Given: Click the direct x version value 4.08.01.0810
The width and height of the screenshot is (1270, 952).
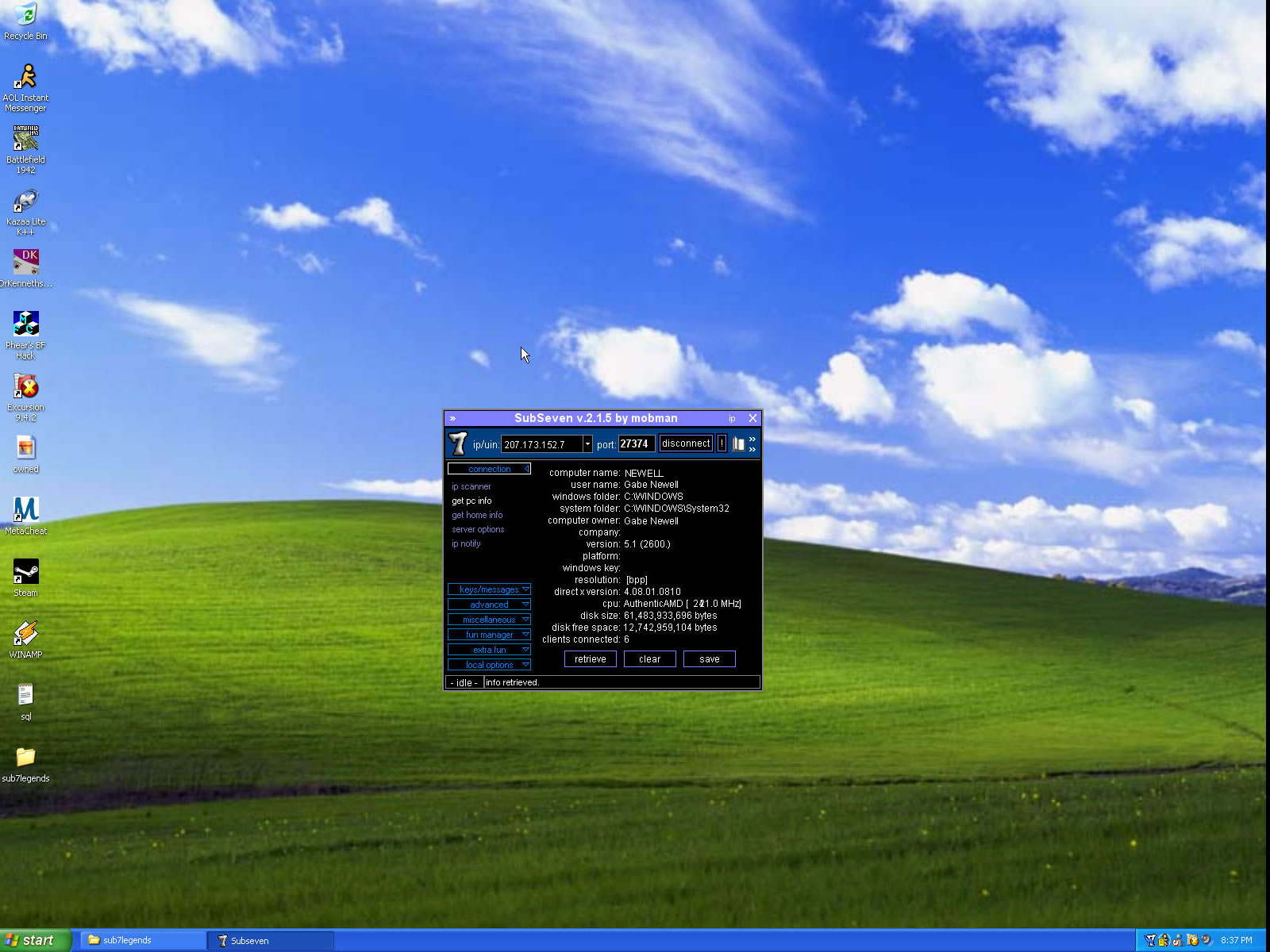Looking at the screenshot, I should tap(652, 592).
